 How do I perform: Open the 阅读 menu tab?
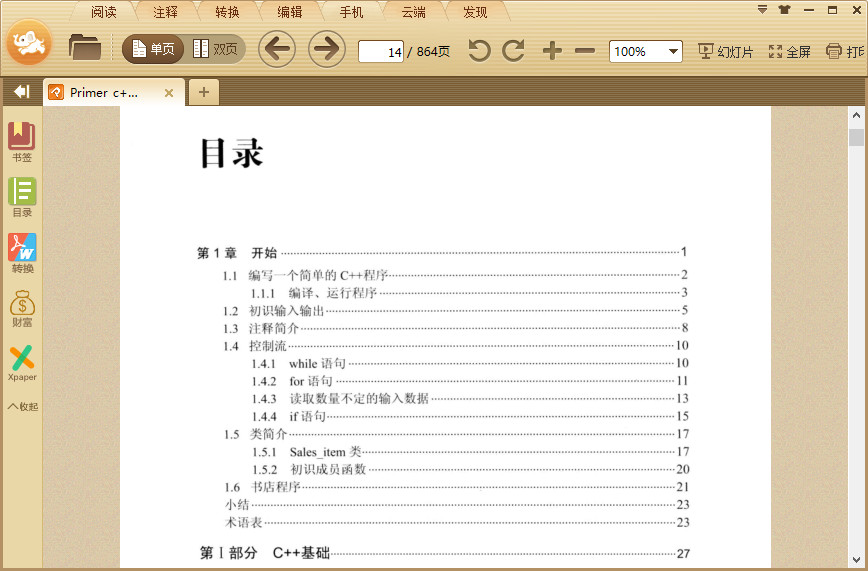[x=104, y=12]
